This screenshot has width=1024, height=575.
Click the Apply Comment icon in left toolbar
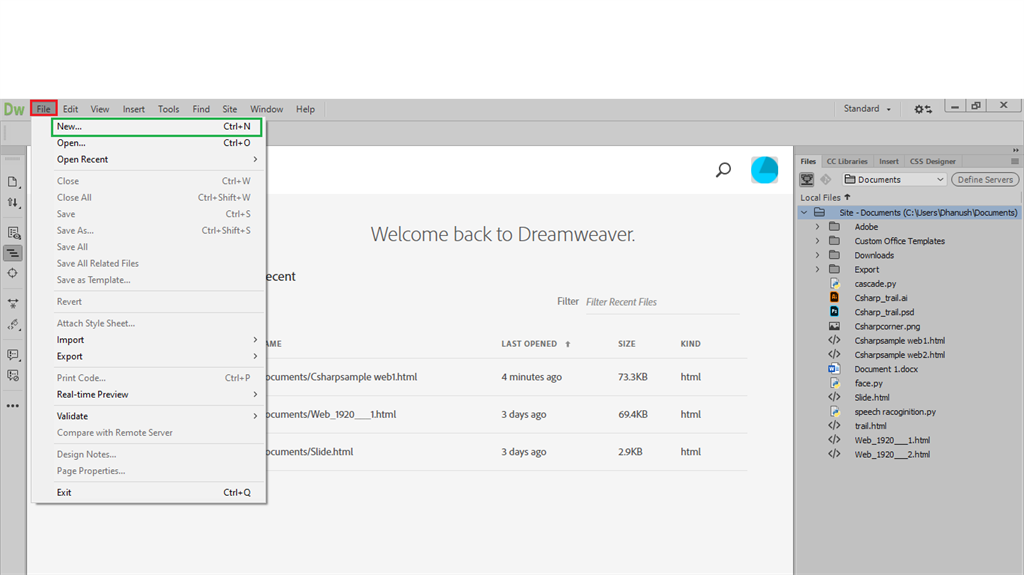[13, 355]
